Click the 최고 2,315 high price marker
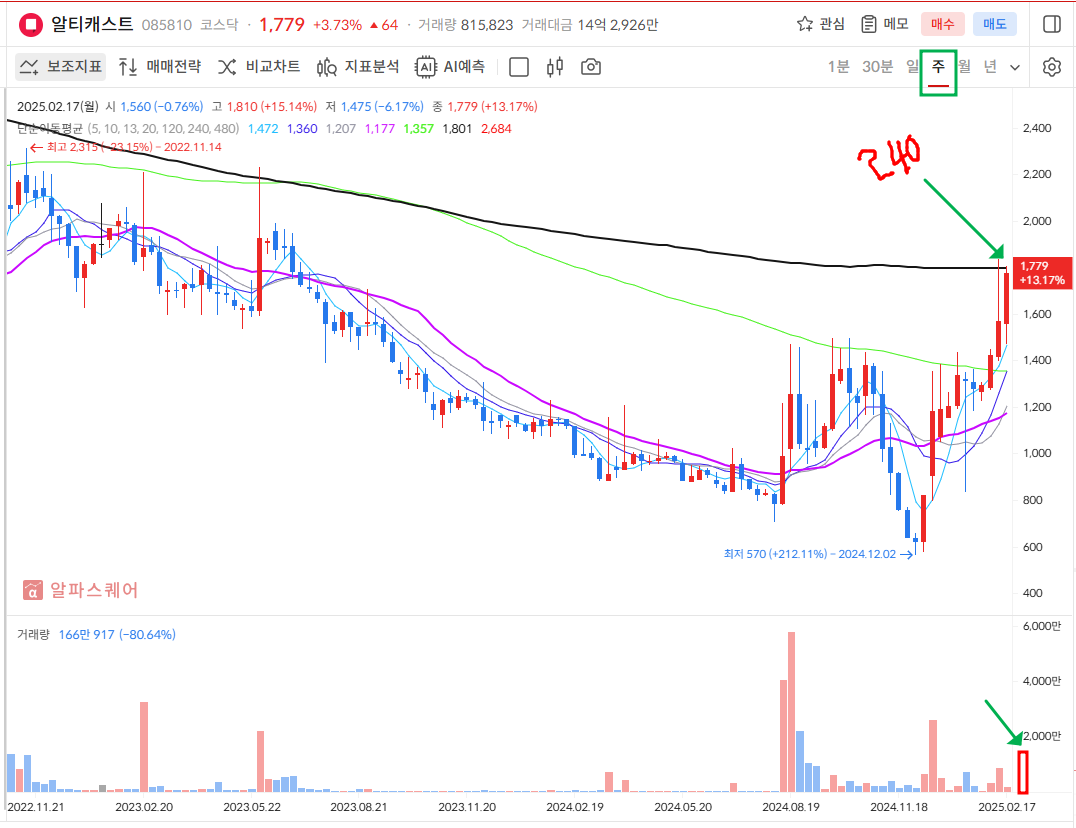The width and height of the screenshot is (1076, 828). pos(126,147)
